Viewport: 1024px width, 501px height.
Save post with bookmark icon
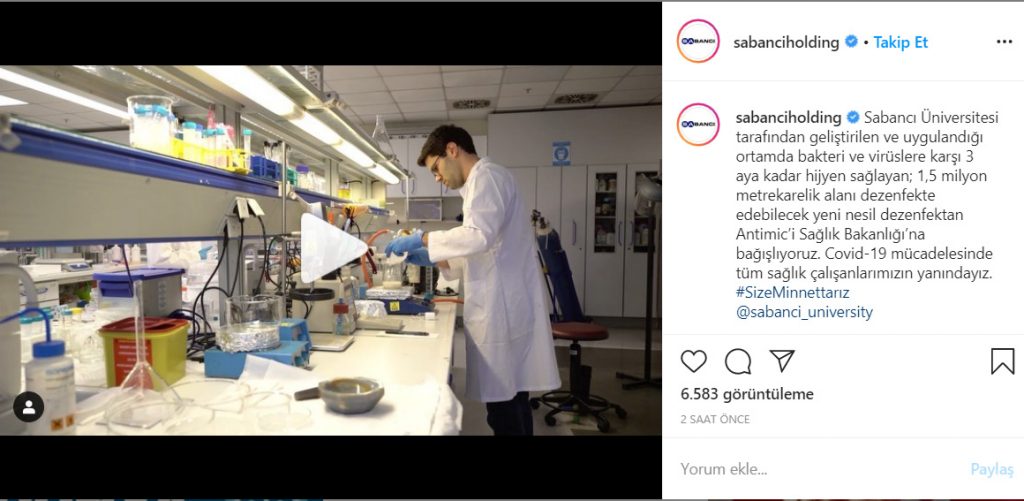tap(1002, 361)
